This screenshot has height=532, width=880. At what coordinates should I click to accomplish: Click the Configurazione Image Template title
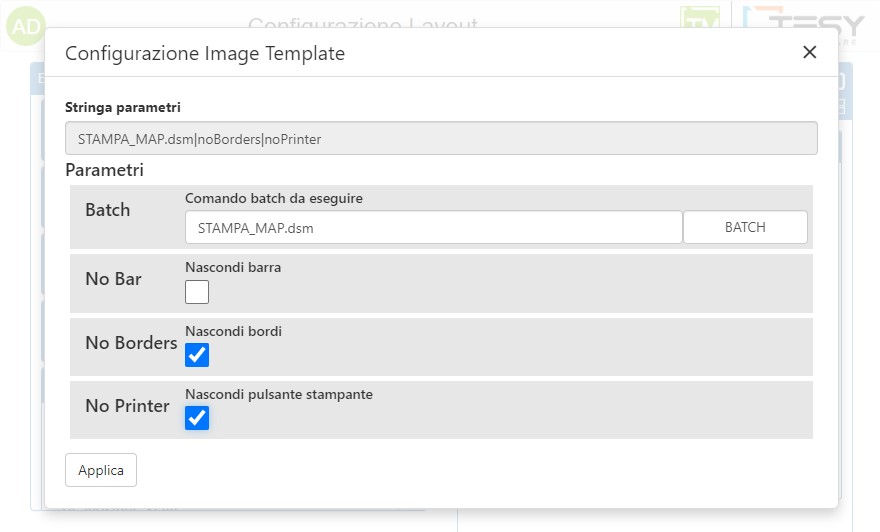tap(205, 54)
